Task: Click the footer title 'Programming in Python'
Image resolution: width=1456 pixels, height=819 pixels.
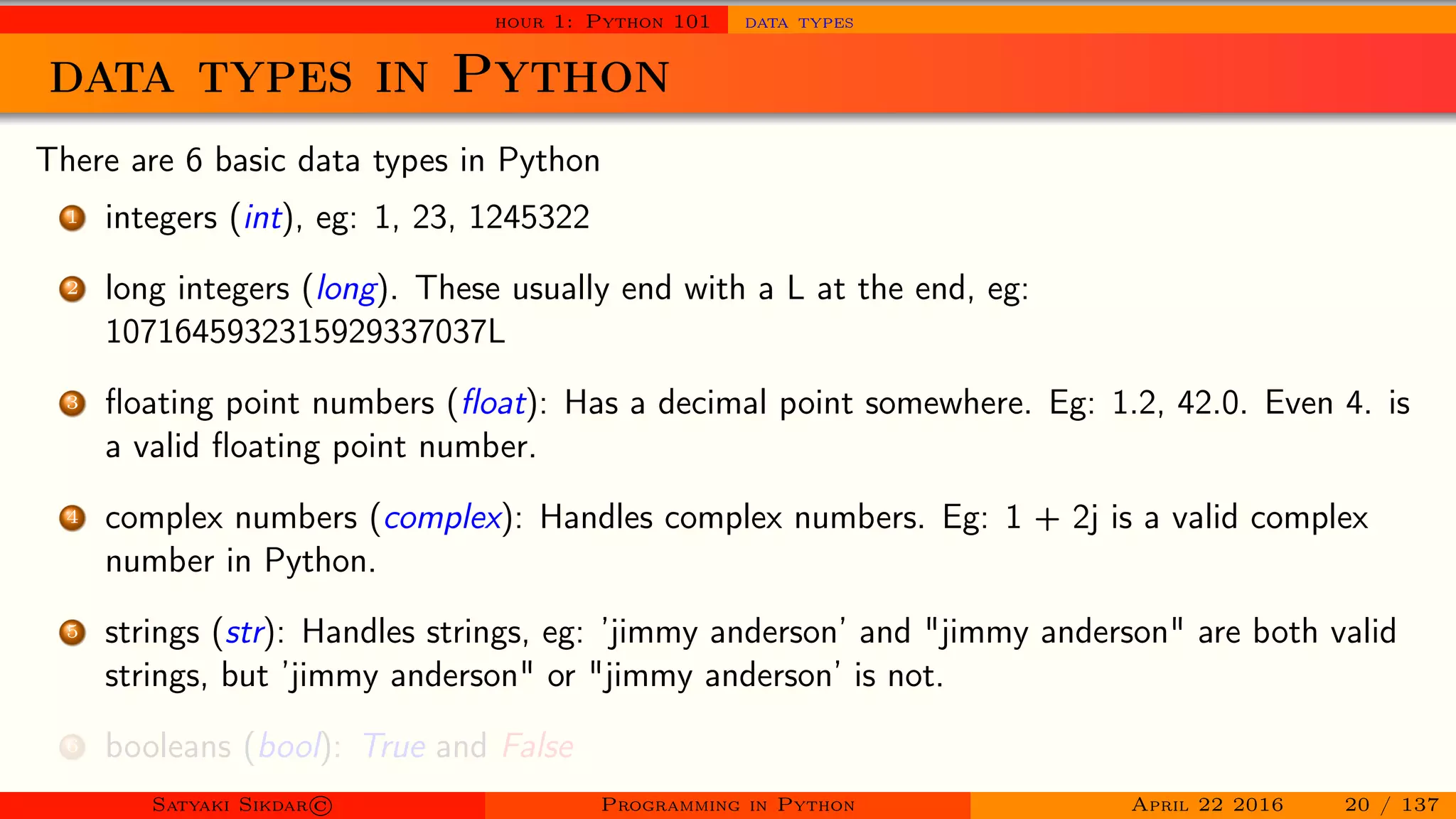Action: (x=728, y=805)
